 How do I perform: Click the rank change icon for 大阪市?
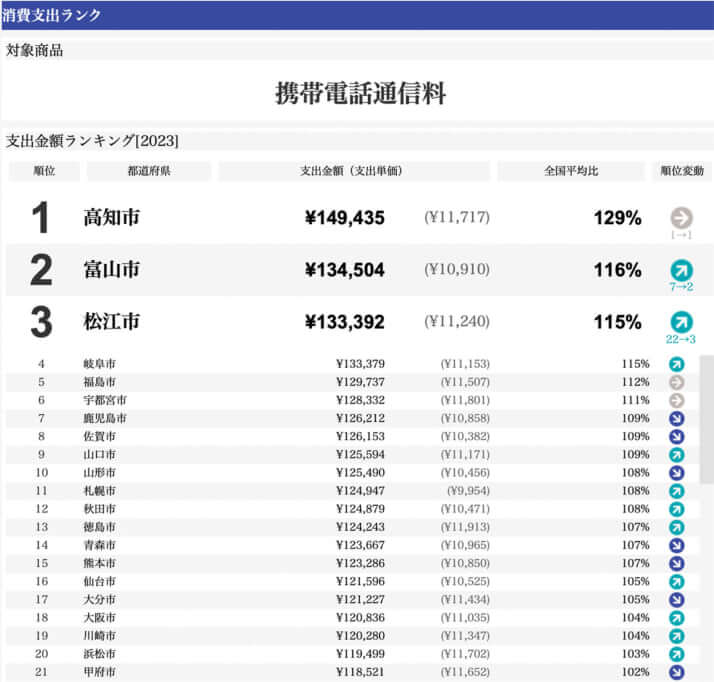click(676, 618)
